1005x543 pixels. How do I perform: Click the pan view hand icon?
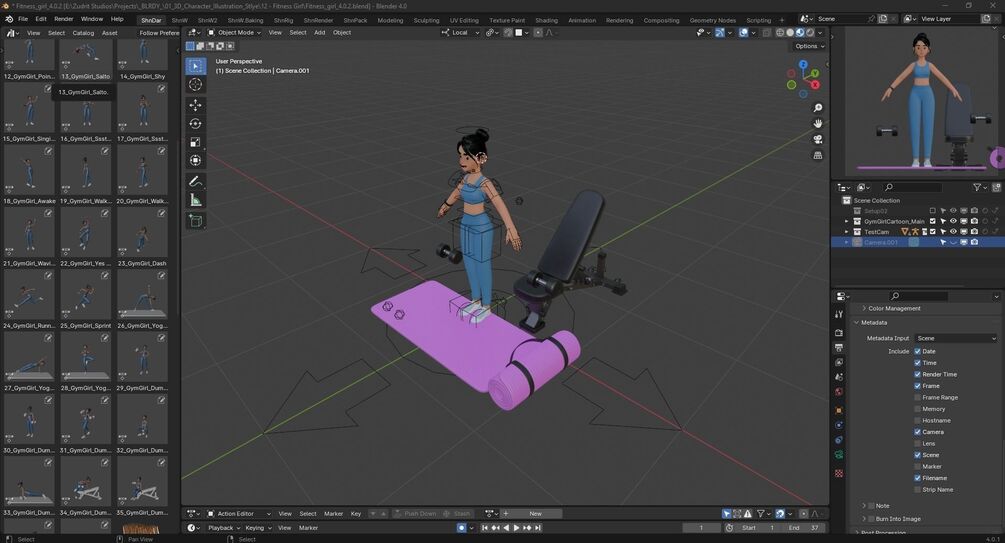817,123
